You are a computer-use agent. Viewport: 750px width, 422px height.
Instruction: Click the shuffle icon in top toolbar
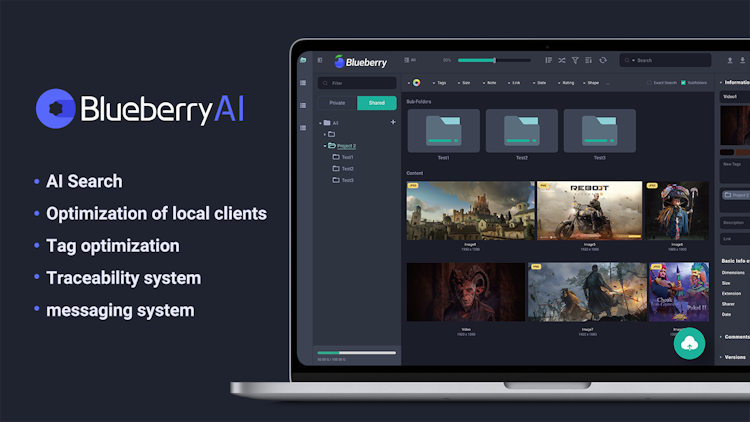pos(562,60)
